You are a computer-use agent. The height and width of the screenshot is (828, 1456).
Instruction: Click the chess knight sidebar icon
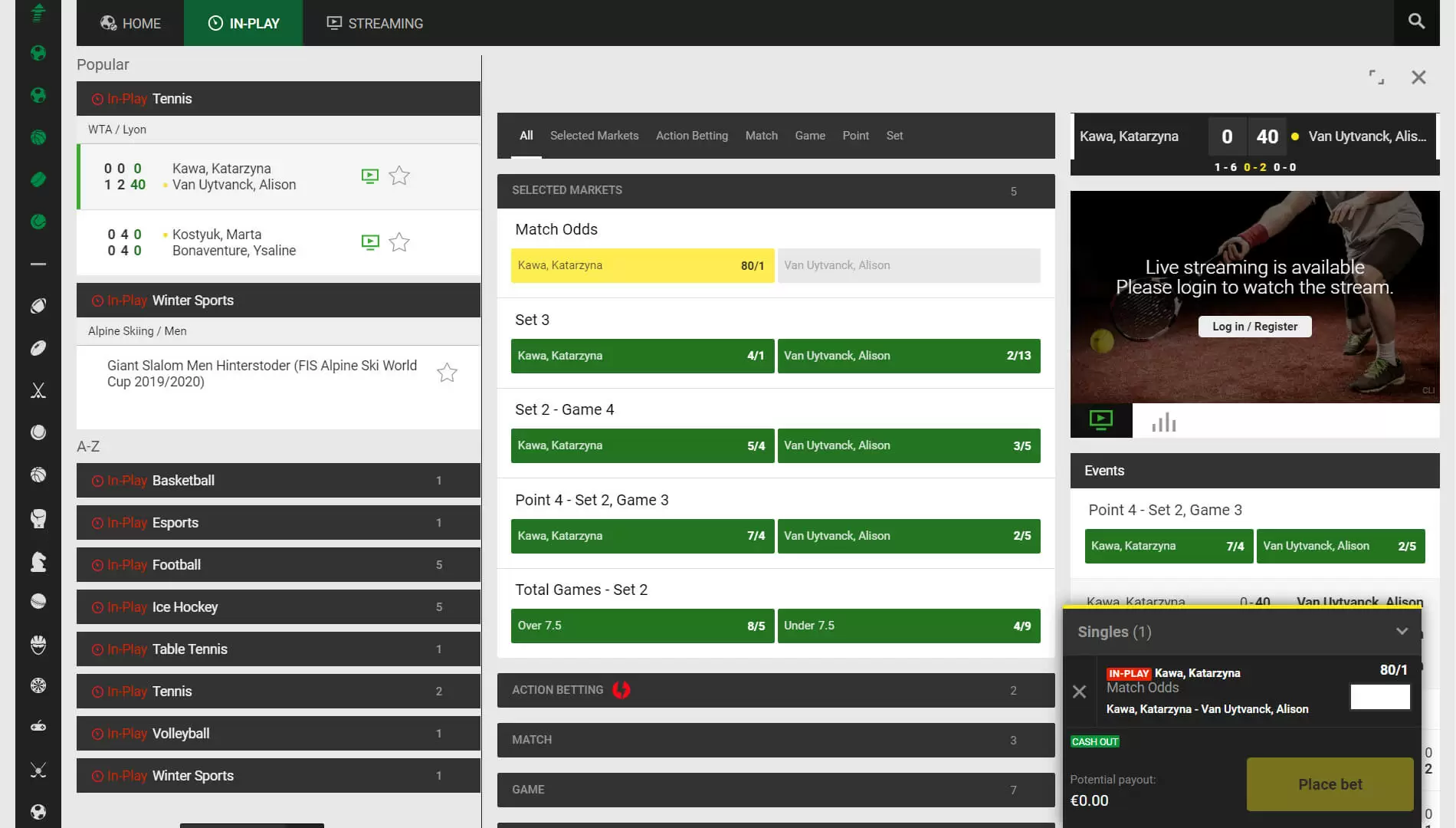click(x=38, y=562)
